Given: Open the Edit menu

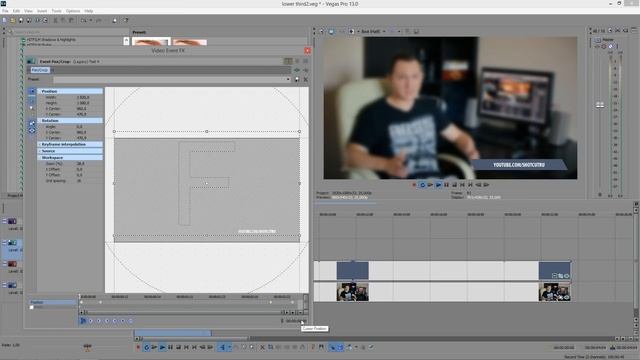Looking at the screenshot, I should 16,11.
